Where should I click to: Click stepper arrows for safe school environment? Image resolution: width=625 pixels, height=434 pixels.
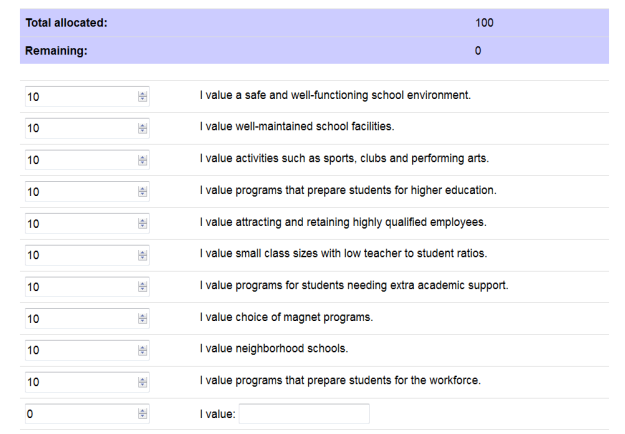pyautogui.click(x=142, y=97)
